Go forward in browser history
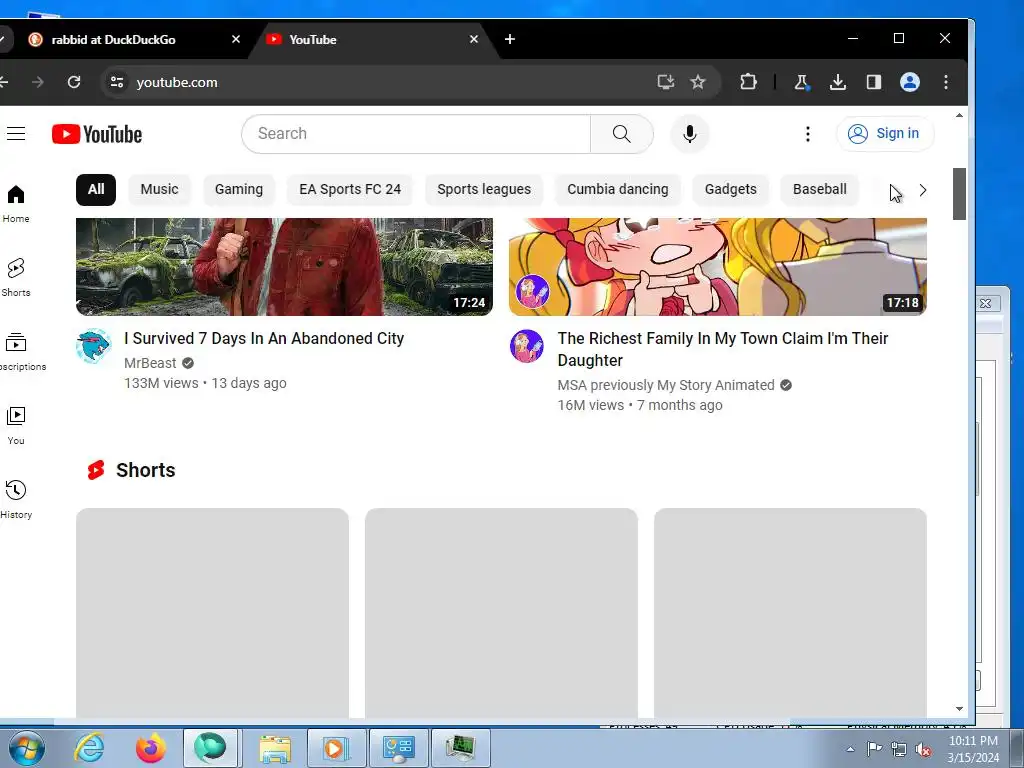Viewport: 1024px width, 768px height. (x=38, y=82)
